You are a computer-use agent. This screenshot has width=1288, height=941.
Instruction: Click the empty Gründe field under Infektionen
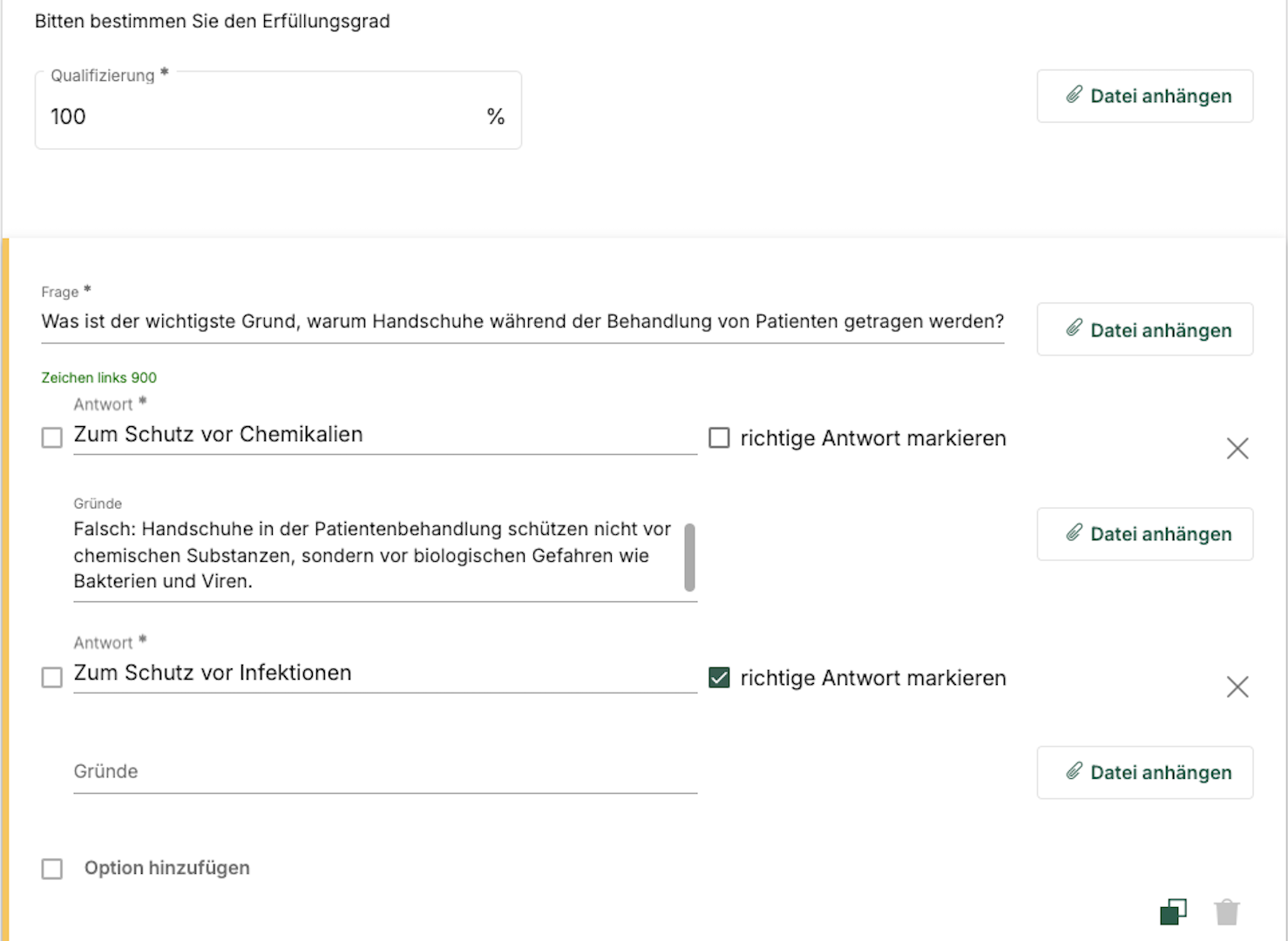pos(383,772)
